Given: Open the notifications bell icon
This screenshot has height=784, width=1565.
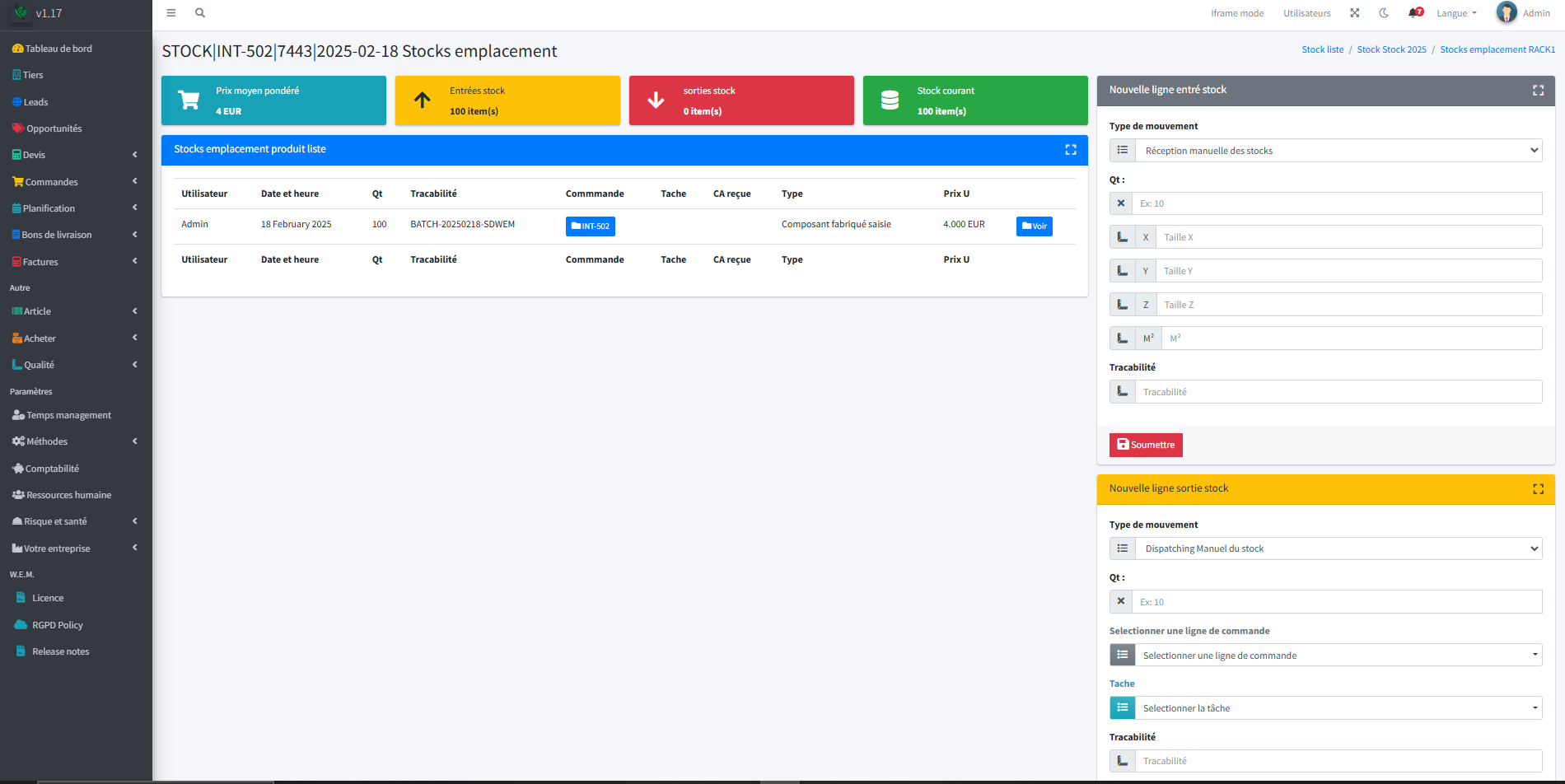Looking at the screenshot, I should pyautogui.click(x=1415, y=13).
